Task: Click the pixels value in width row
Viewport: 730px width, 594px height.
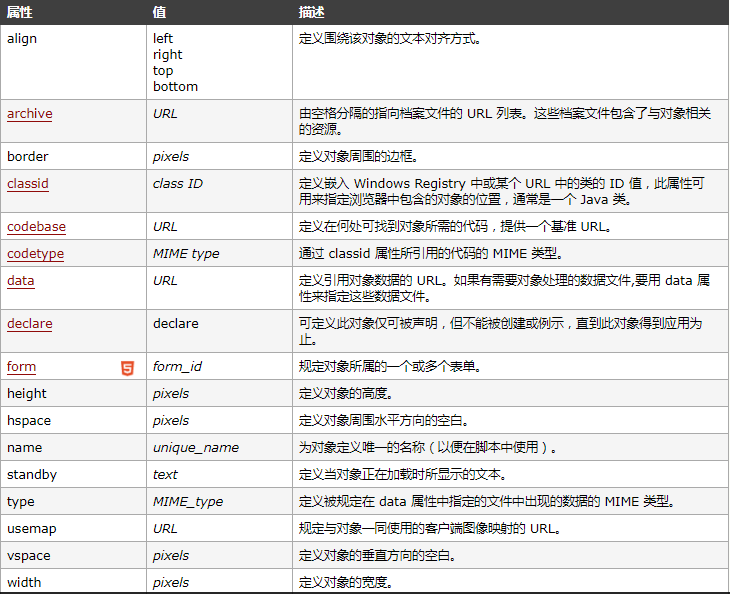Action: pos(171,583)
